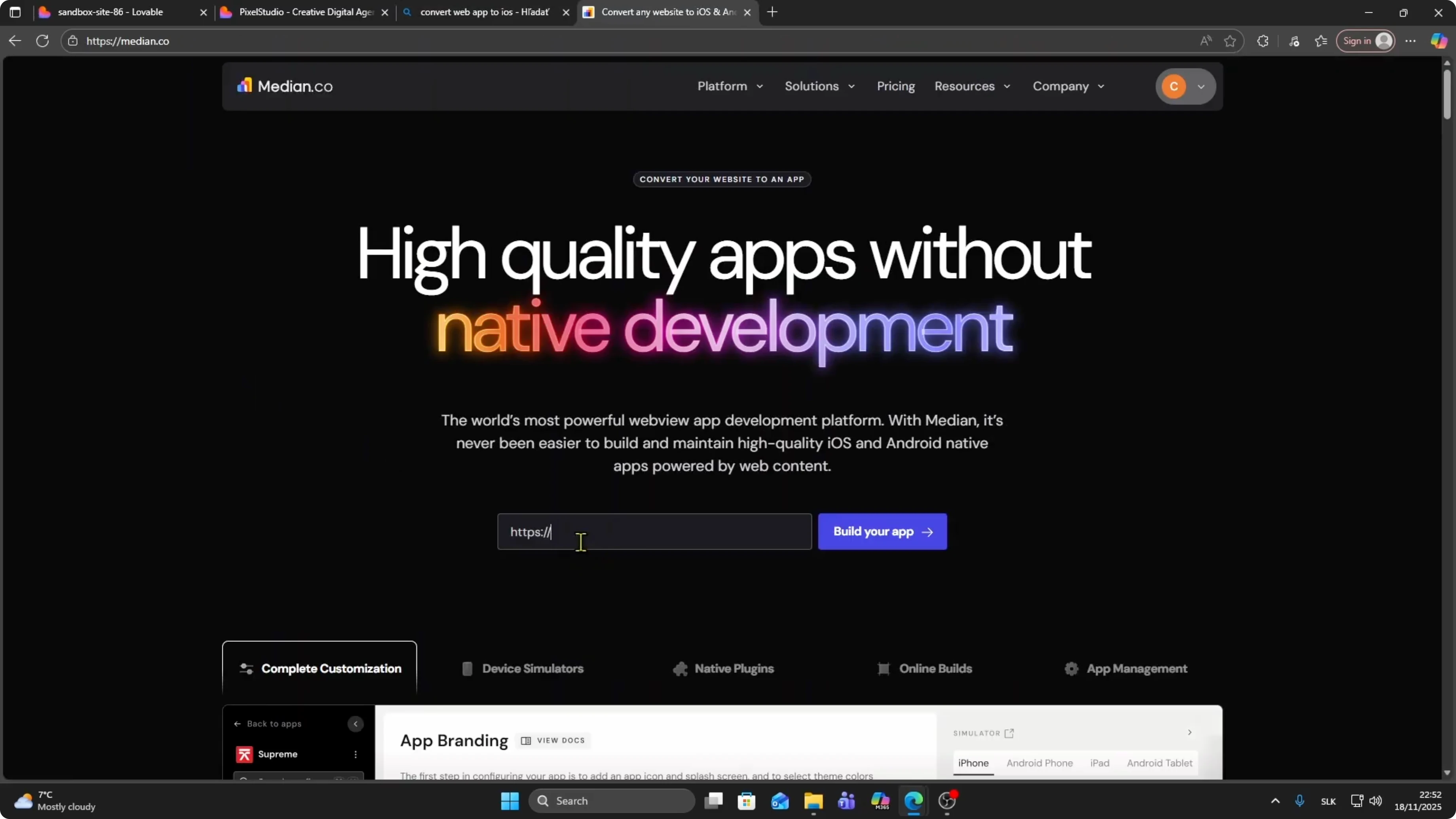Screen dimensions: 1456x819
Task: View site information lock icon
Action: point(72,41)
